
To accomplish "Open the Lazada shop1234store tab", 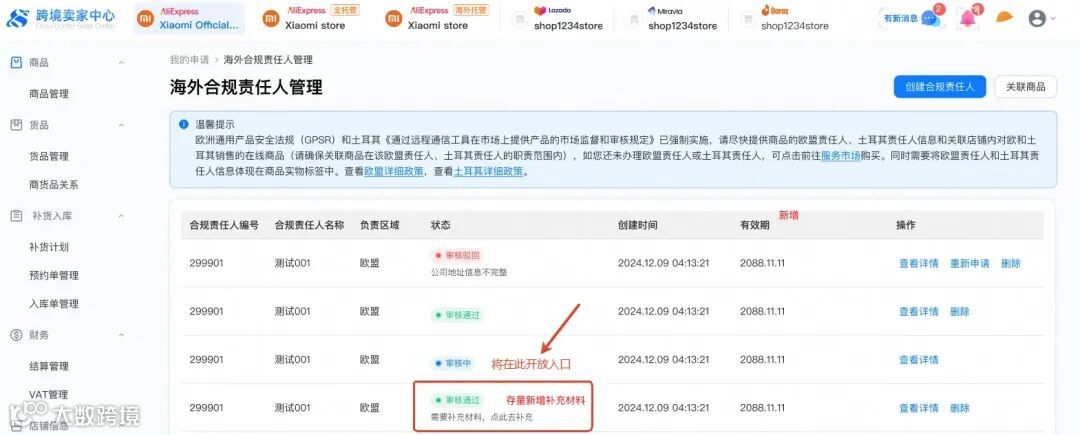I will [558, 19].
